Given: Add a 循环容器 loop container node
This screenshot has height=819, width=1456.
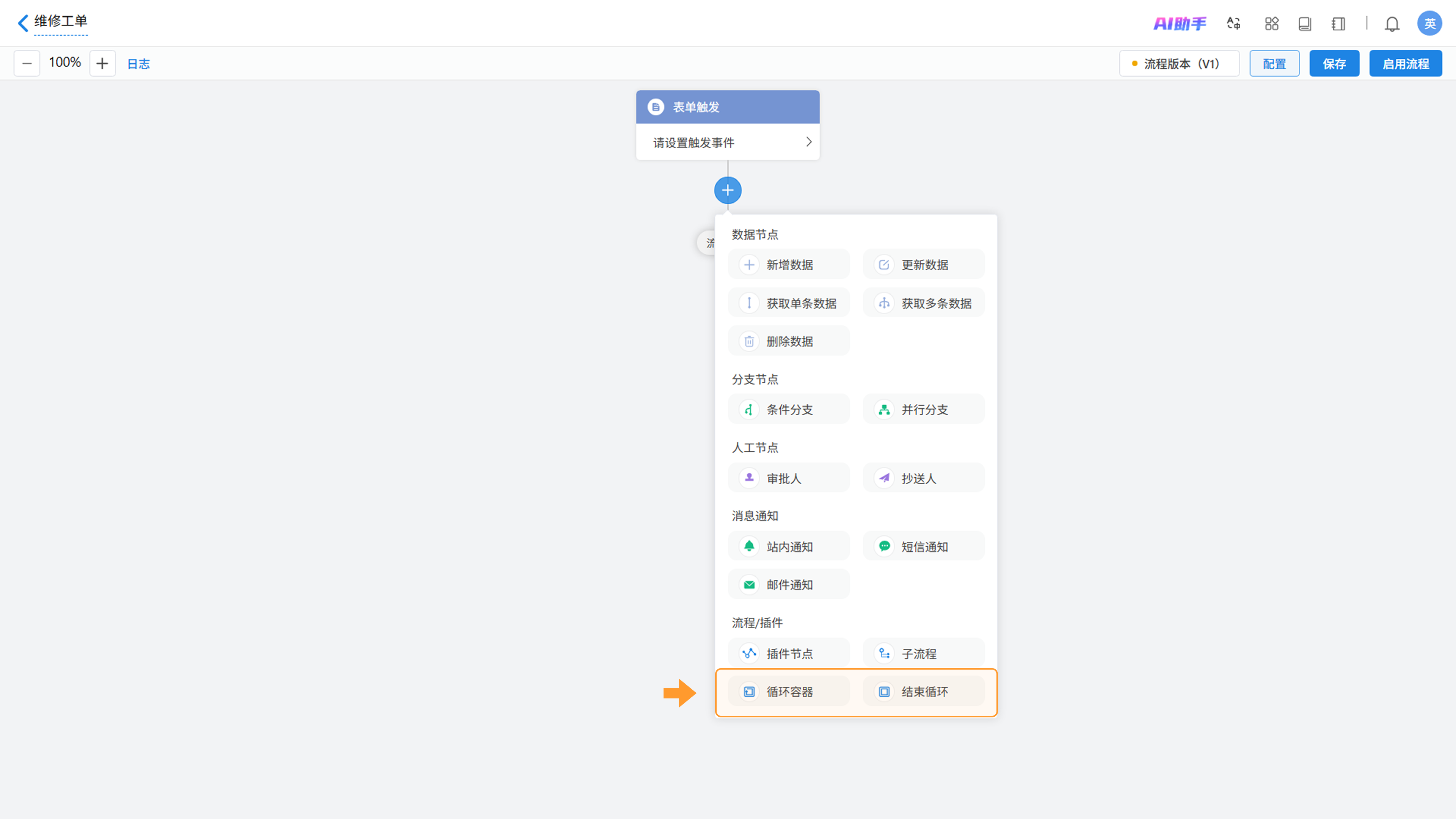Looking at the screenshot, I should click(789, 691).
